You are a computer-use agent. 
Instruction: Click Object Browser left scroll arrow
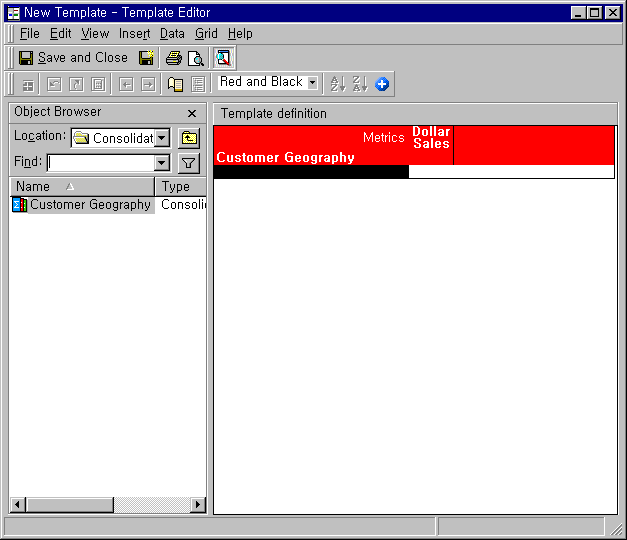(17, 505)
